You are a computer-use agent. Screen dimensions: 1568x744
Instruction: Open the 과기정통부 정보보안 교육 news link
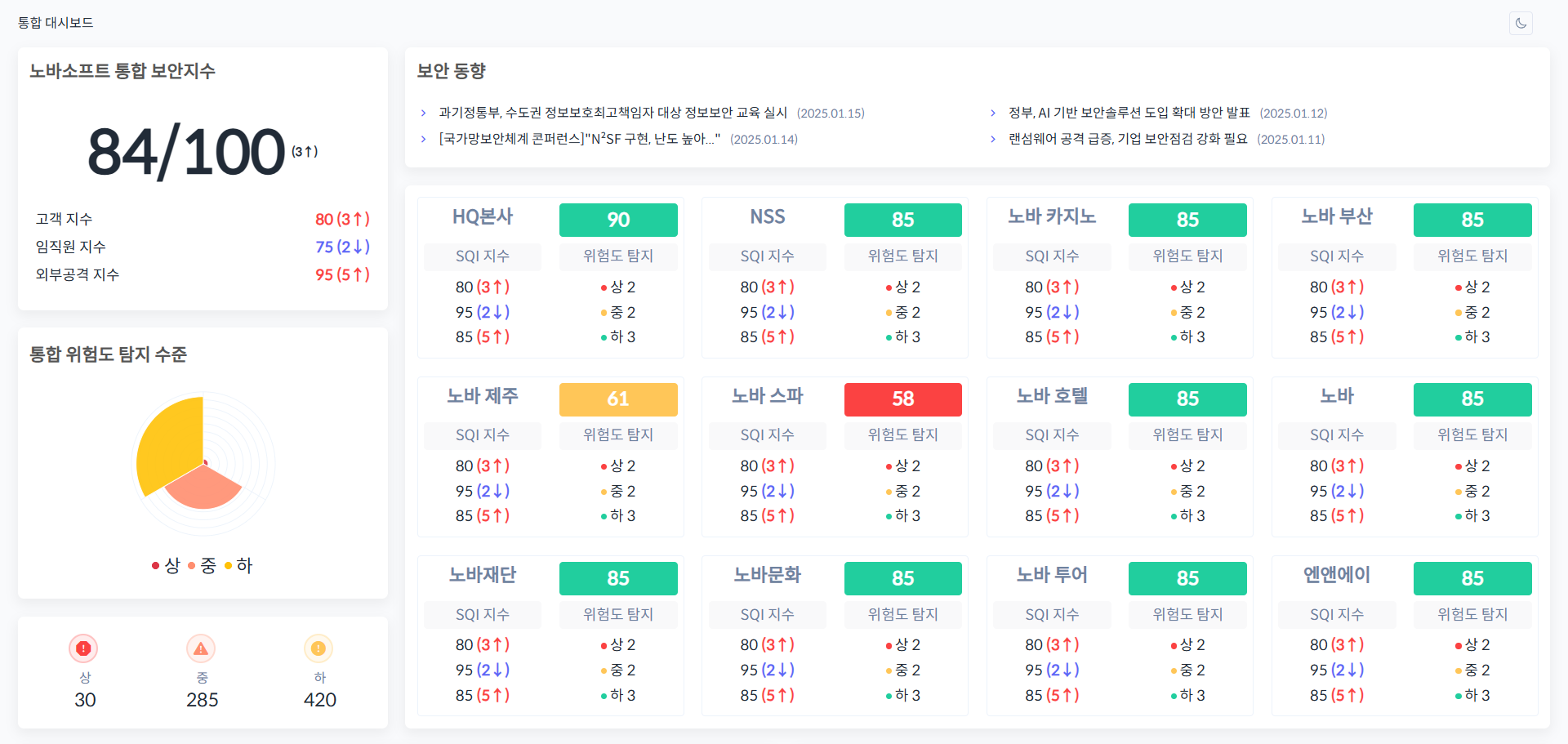click(x=612, y=113)
